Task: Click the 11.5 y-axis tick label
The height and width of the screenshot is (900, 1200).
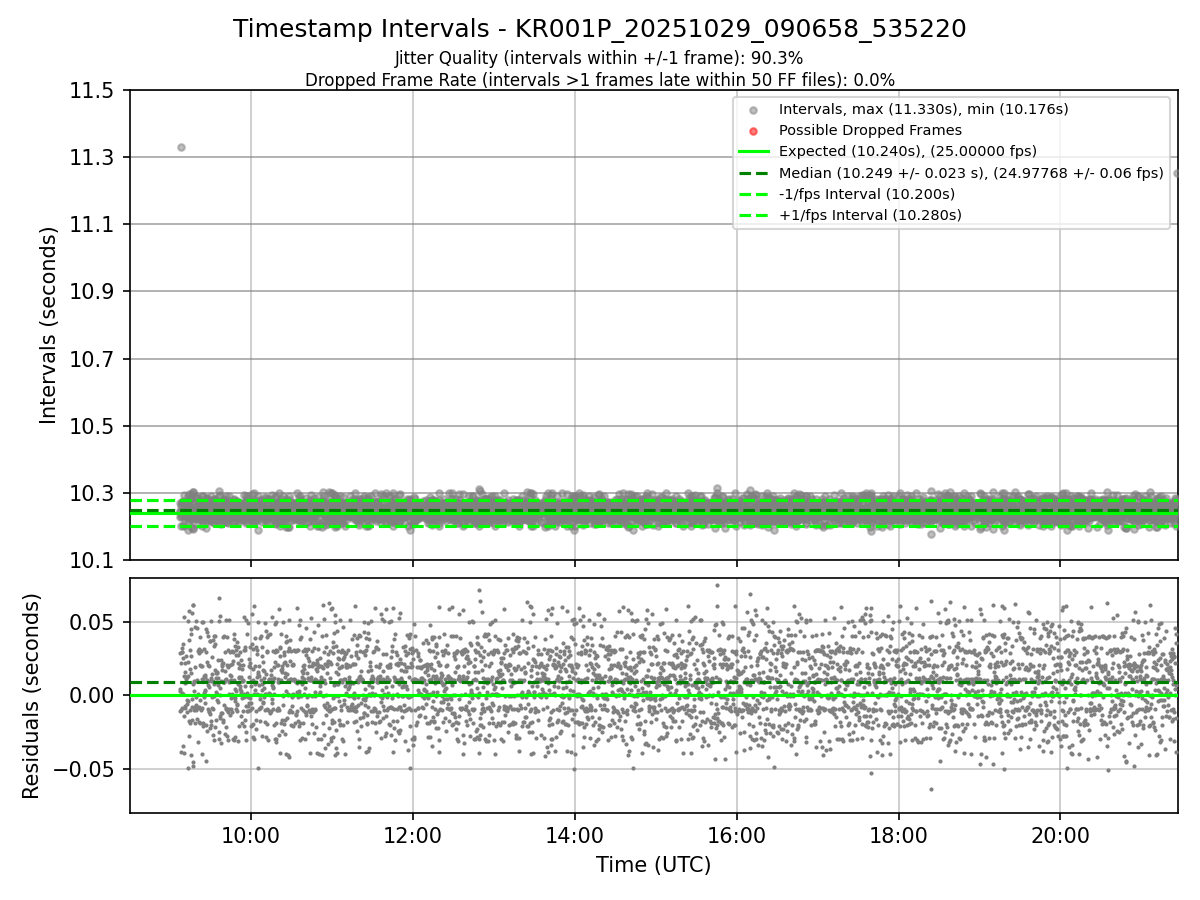Action: point(90,90)
